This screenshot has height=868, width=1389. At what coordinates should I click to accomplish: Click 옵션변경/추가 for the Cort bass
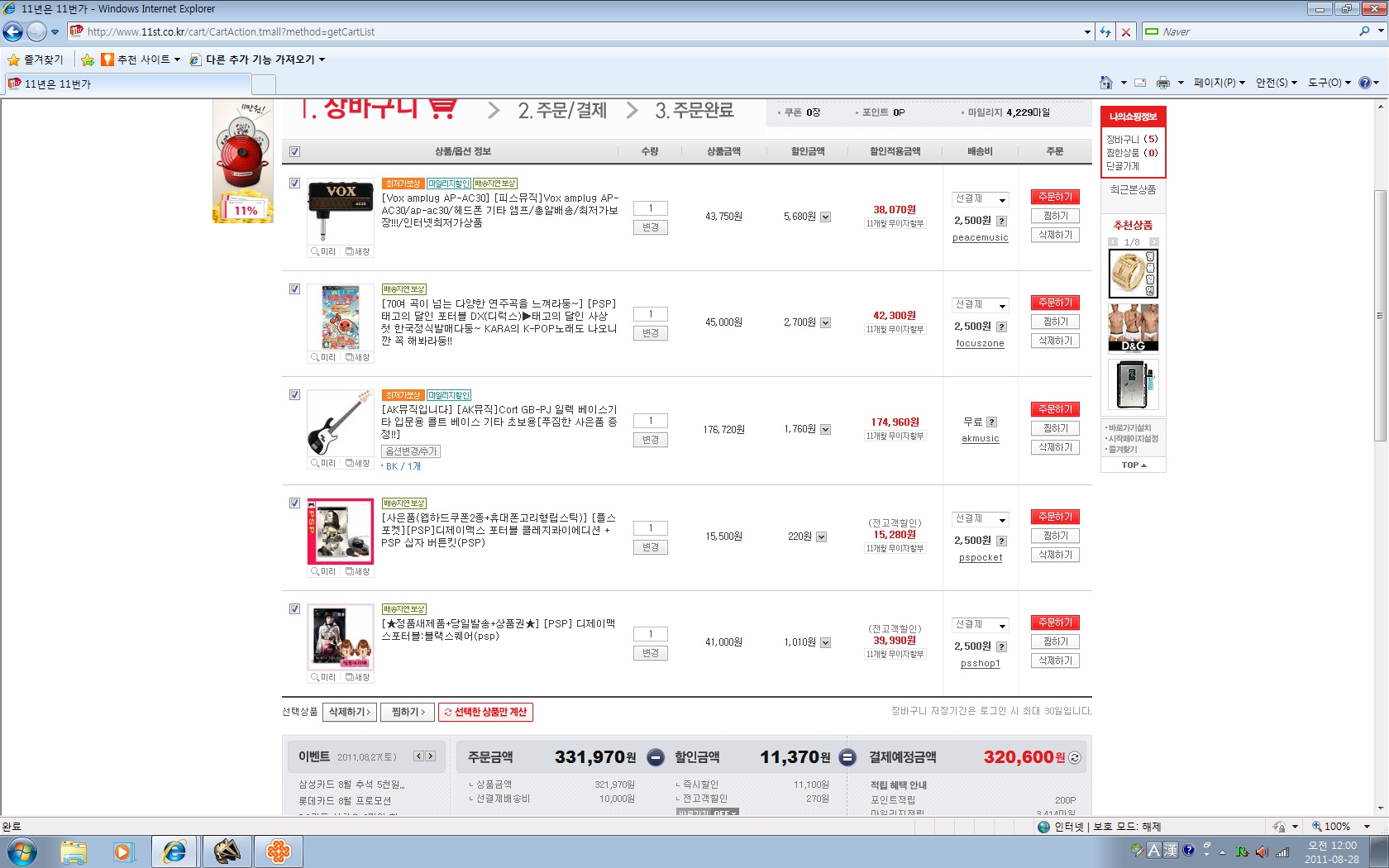tap(411, 451)
